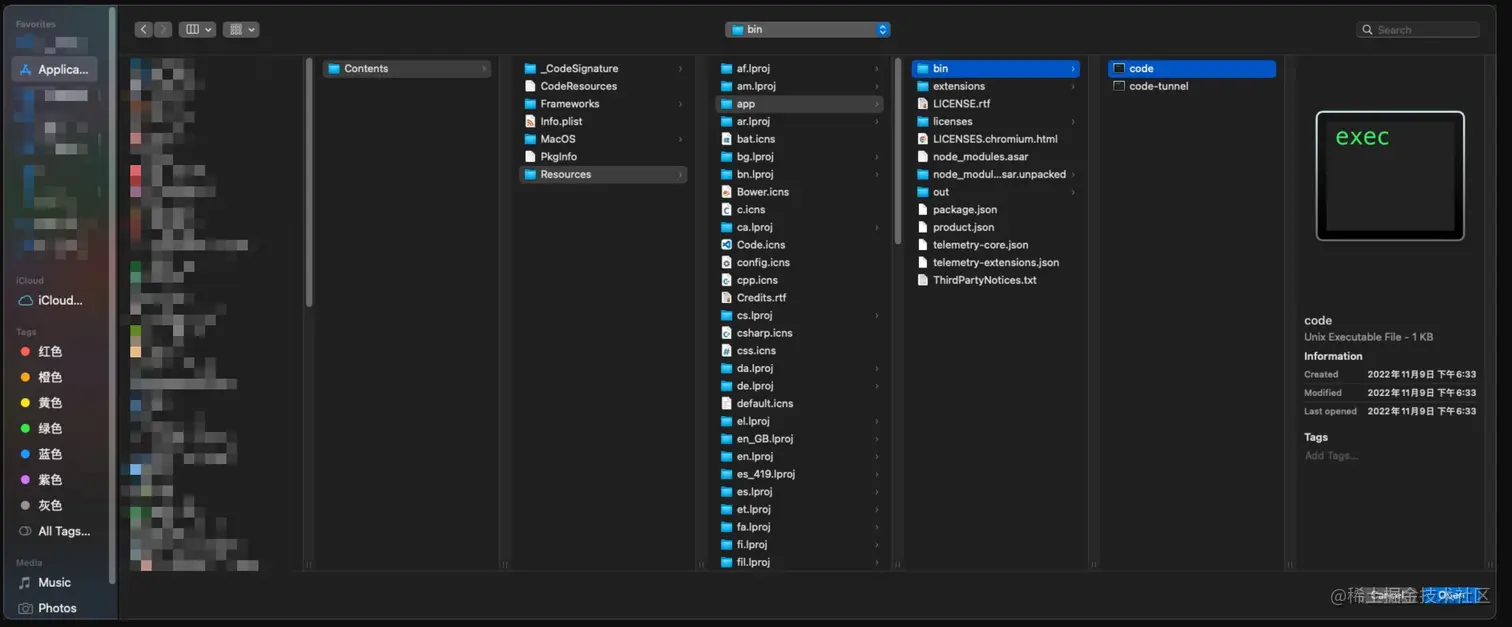1512x627 pixels.
Task: Select the LICENSE.rtf file
Action: pos(996,104)
